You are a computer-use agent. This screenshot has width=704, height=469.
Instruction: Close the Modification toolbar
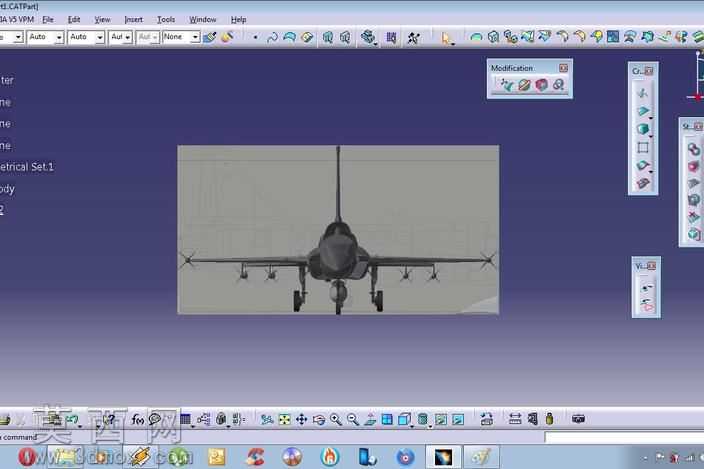coord(563,68)
